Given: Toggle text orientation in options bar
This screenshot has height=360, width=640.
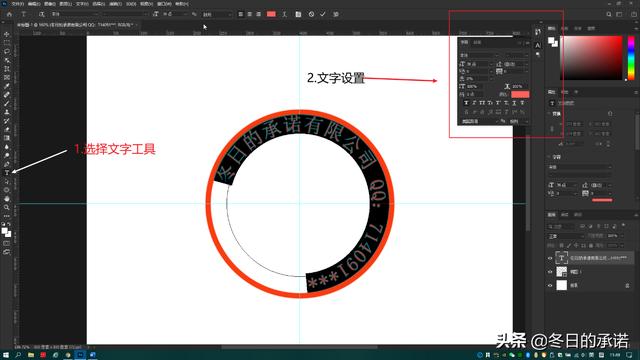Looking at the screenshot, I should (x=42, y=14).
